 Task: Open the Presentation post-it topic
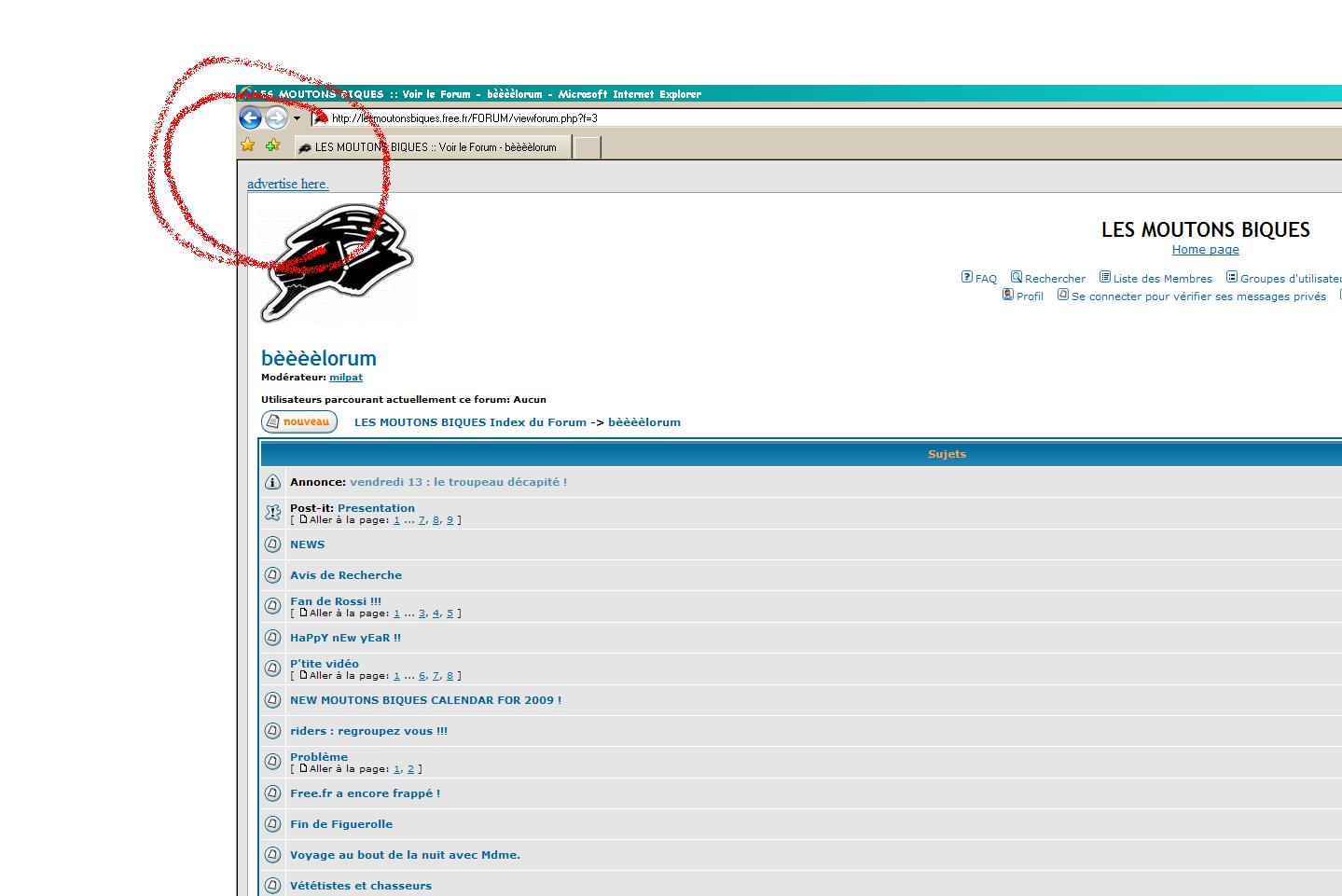[x=376, y=508]
